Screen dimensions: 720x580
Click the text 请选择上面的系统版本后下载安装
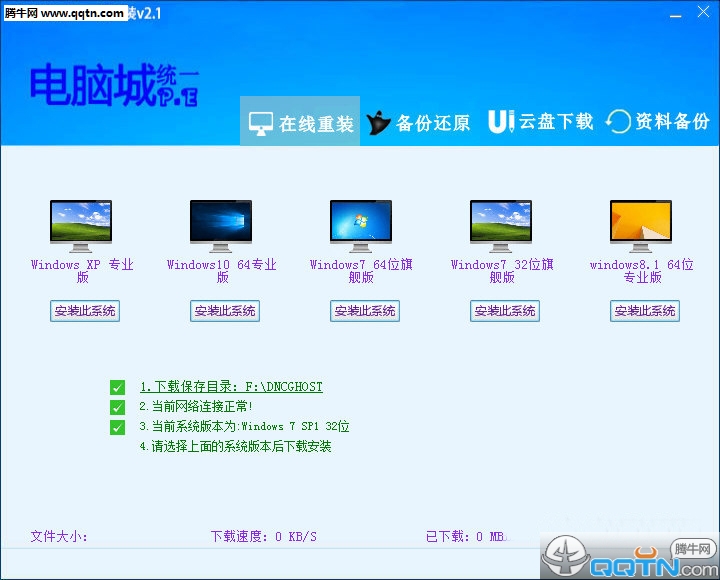tap(236, 446)
